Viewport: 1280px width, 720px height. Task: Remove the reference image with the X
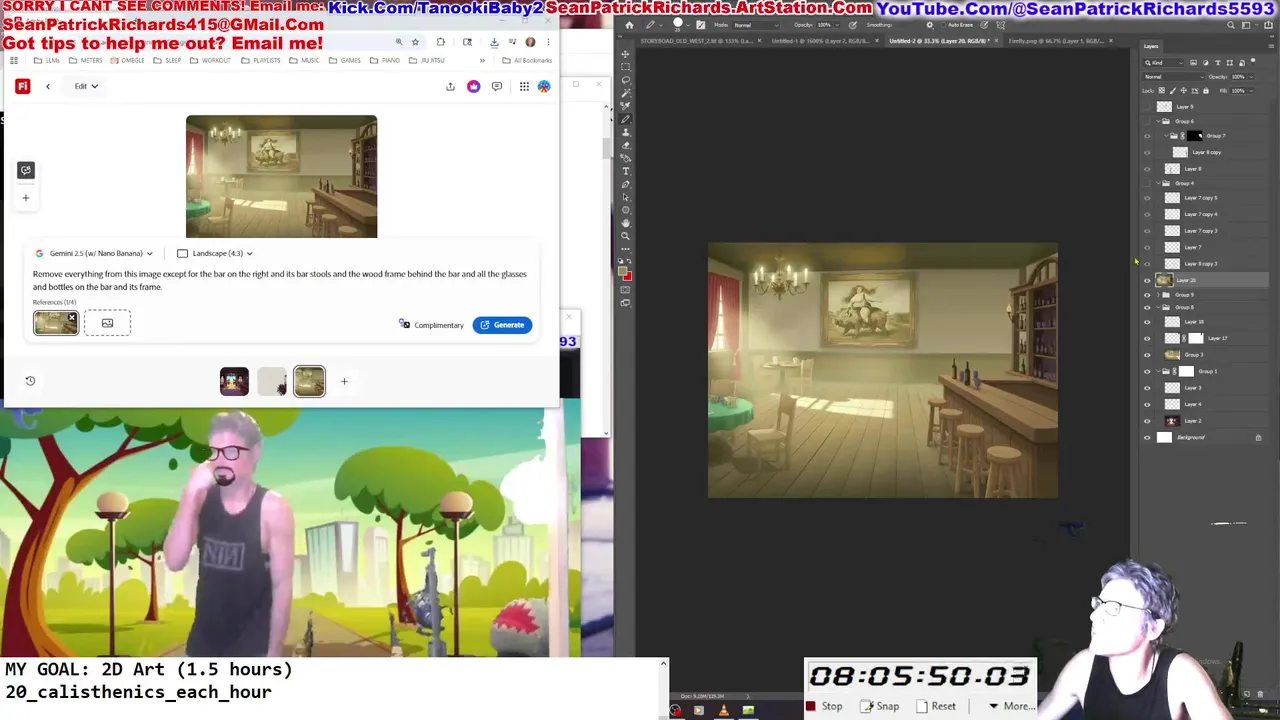71,318
